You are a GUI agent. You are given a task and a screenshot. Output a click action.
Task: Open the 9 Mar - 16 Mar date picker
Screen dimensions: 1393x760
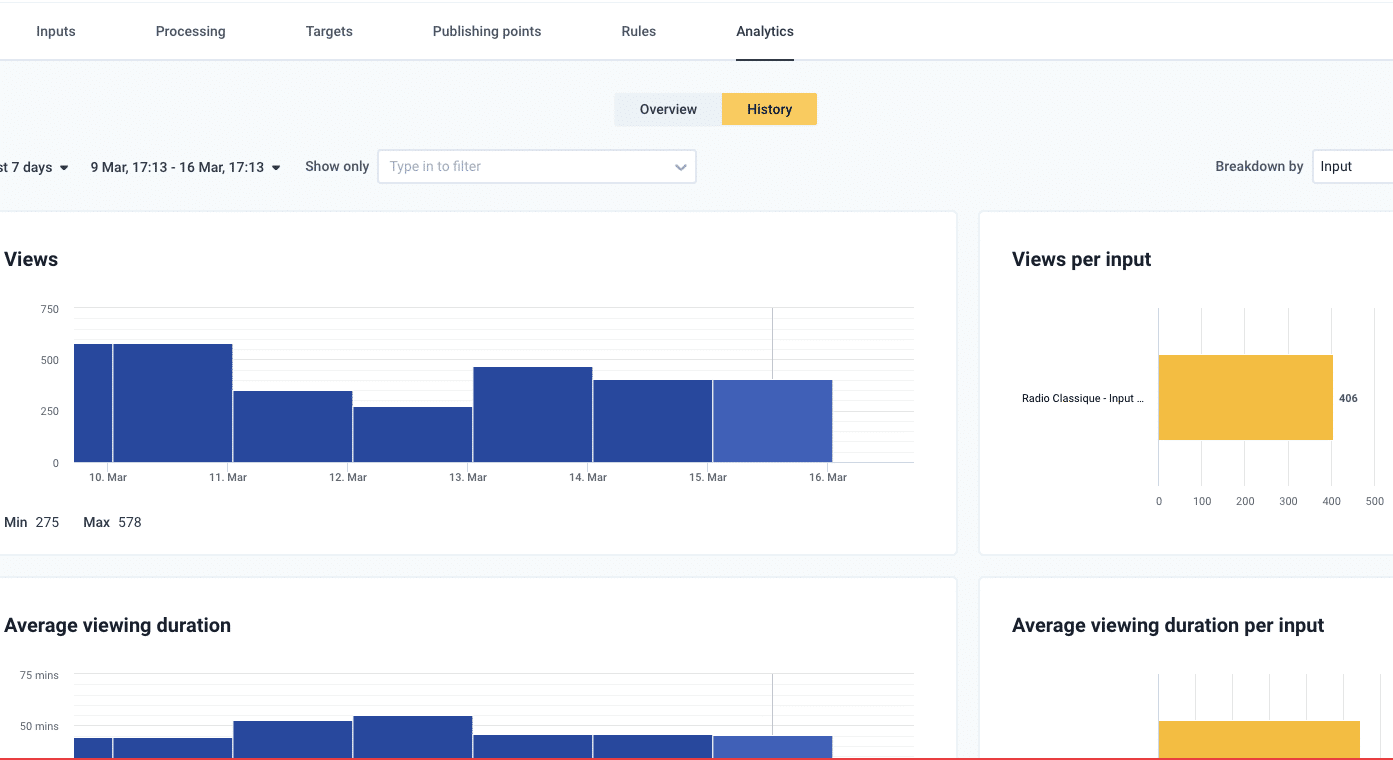click(x=185, y=167)
